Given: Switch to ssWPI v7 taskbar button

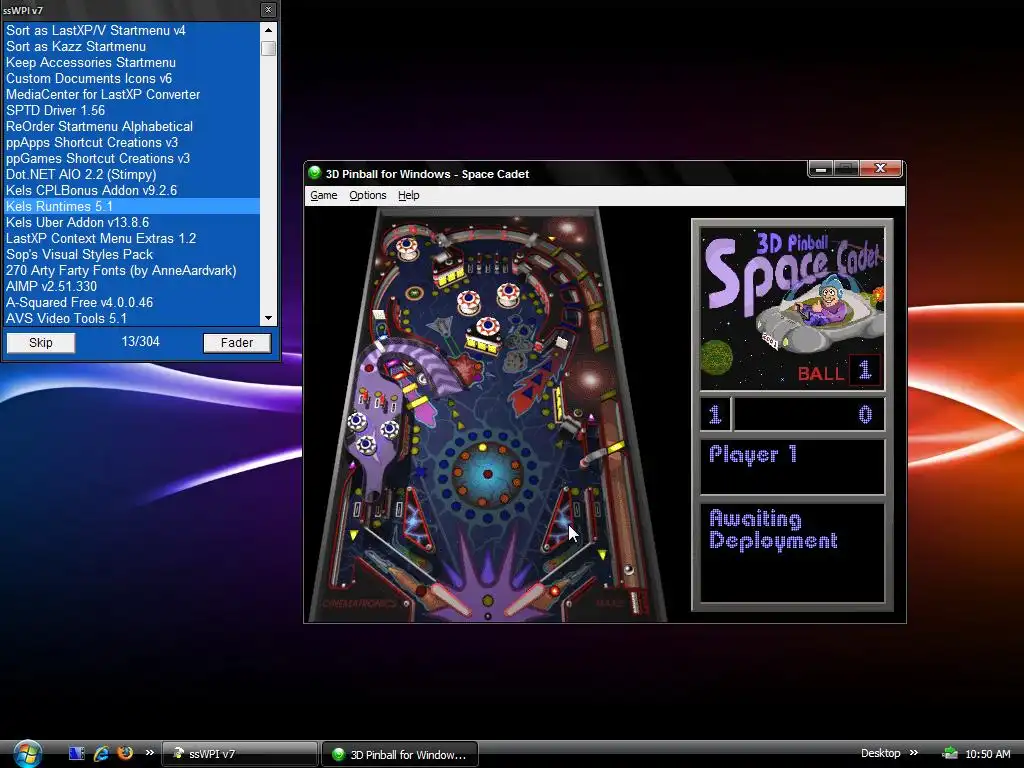Looking at the screenshot, I should [x=239, y=754].
